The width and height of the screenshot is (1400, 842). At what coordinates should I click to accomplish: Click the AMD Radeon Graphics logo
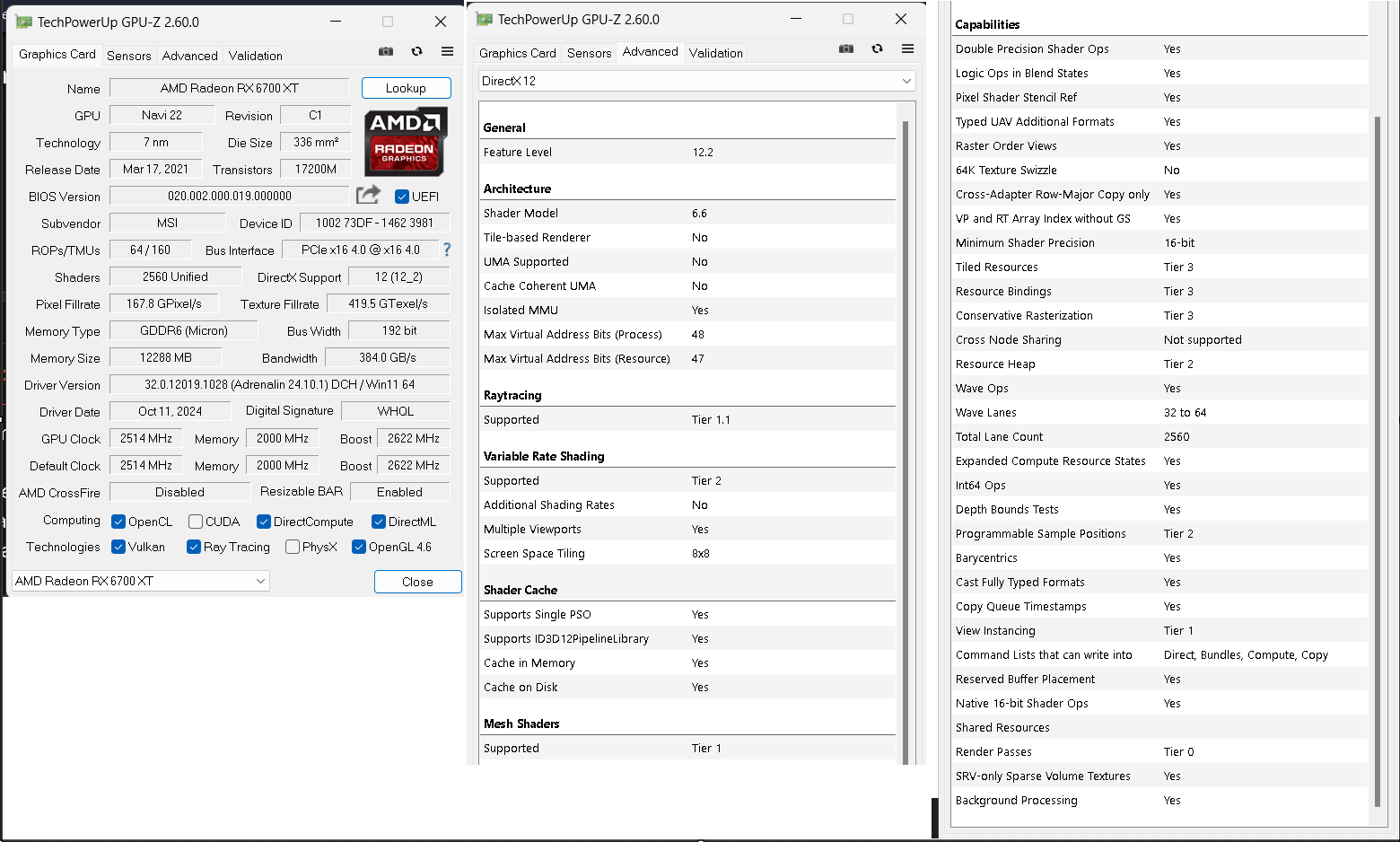(406, 142)
